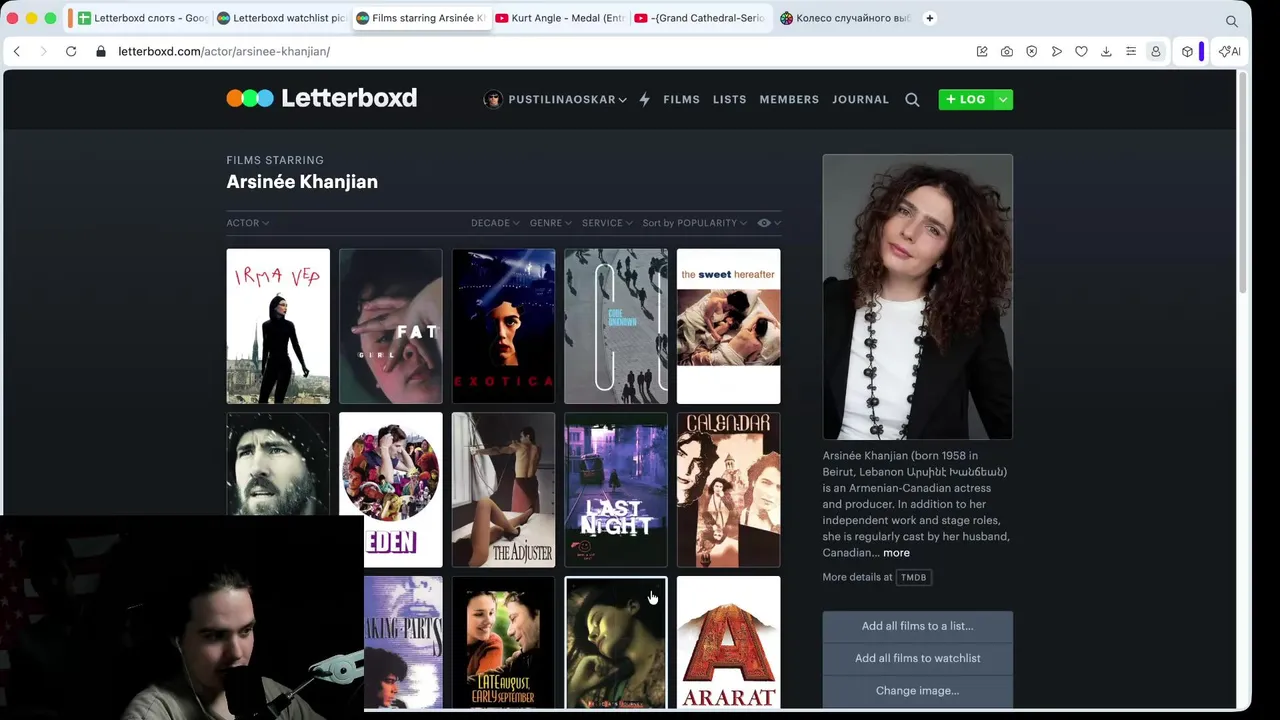1280x720 pixels.
Task: Click the browser back arrow
Action: [x=17, y=51]
